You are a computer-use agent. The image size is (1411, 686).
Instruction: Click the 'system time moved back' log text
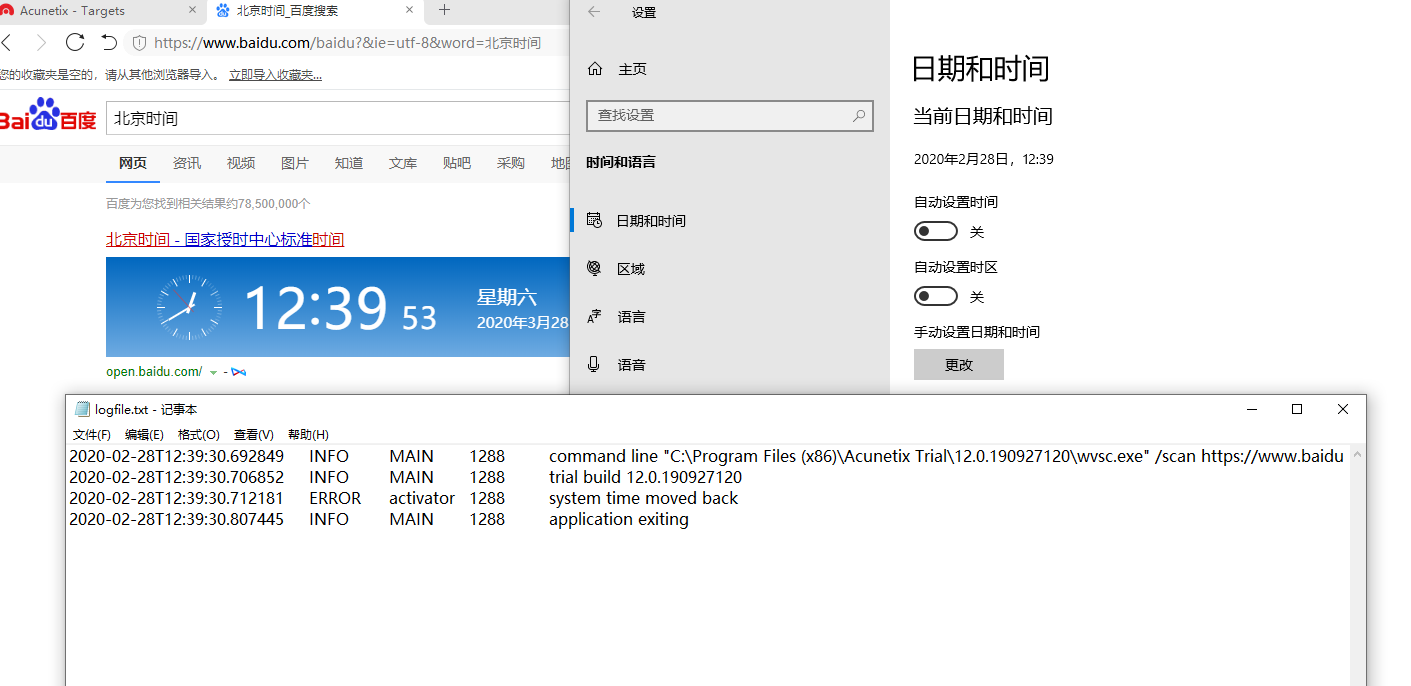[643, 498]
